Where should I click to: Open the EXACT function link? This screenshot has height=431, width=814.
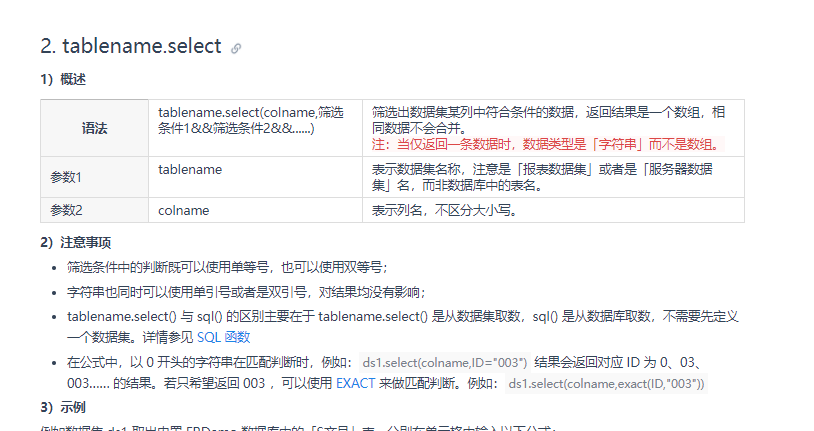coord(356,383)
